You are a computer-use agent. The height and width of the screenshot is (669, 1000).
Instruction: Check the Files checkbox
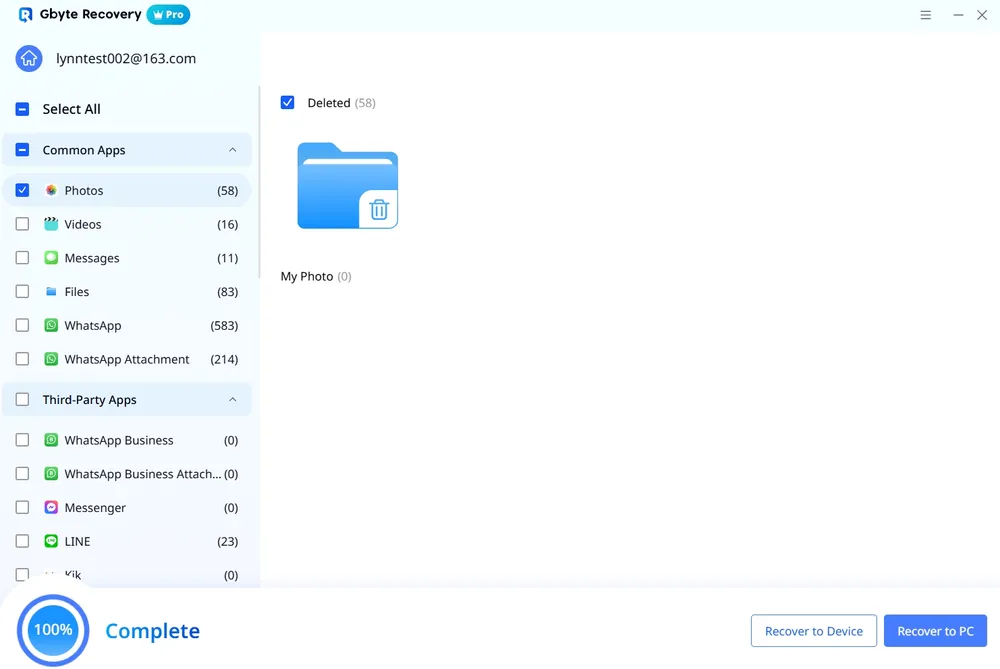click(x=22, y=291)
